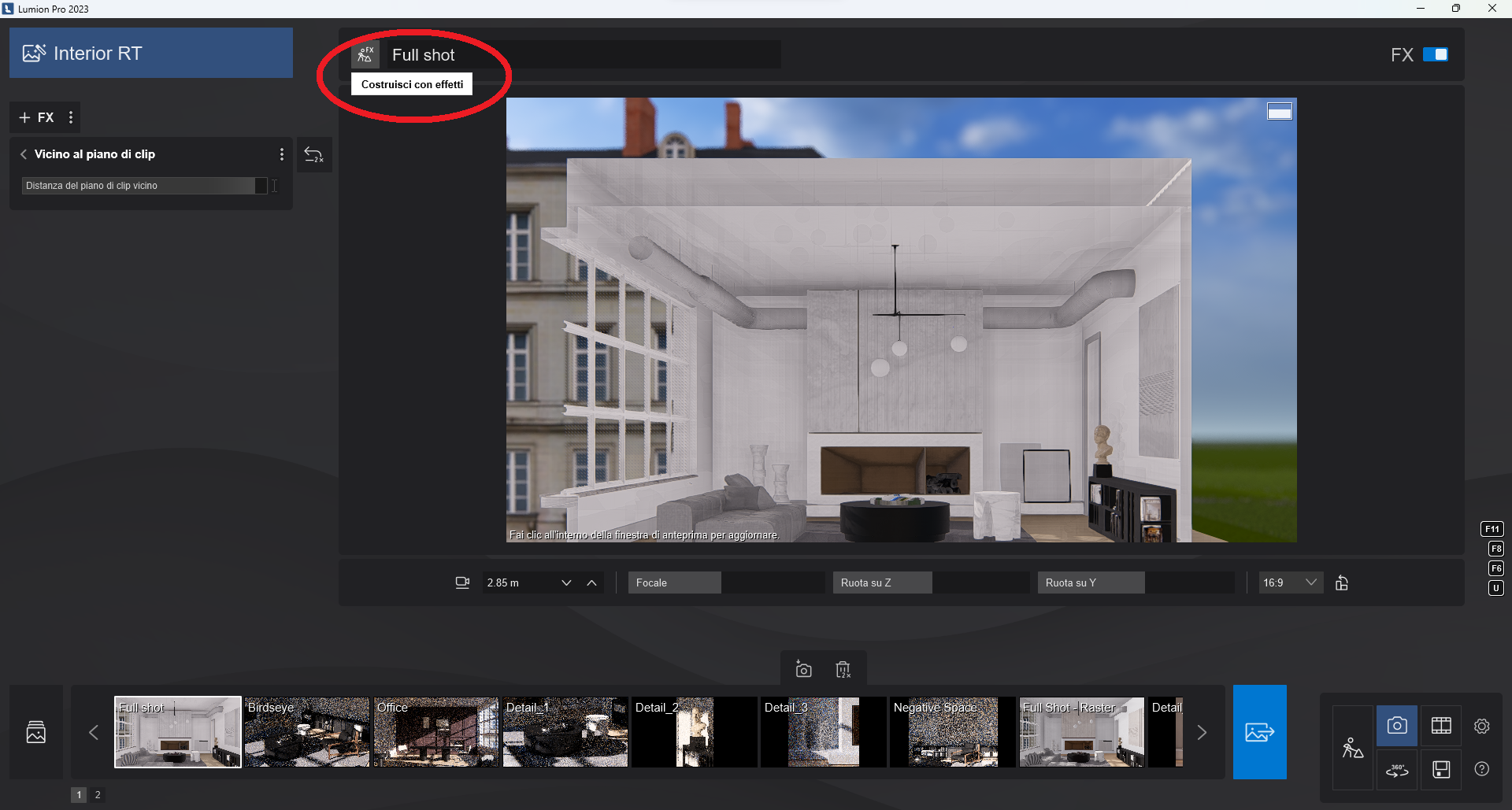1512x810 pixels.
Task: Select the Negative Space thumbnail
Action: tap(953, 732)
